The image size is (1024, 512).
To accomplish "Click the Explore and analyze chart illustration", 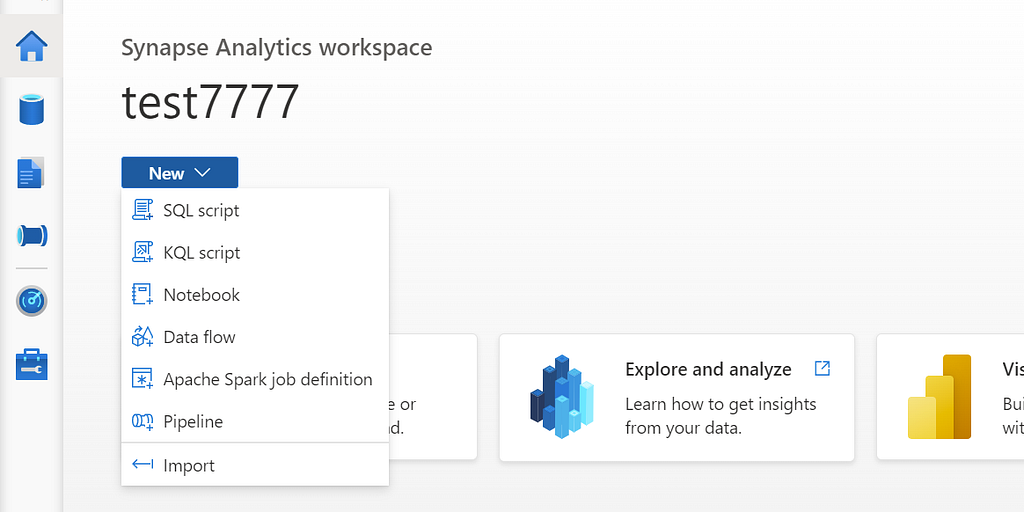I will [562, 396].
